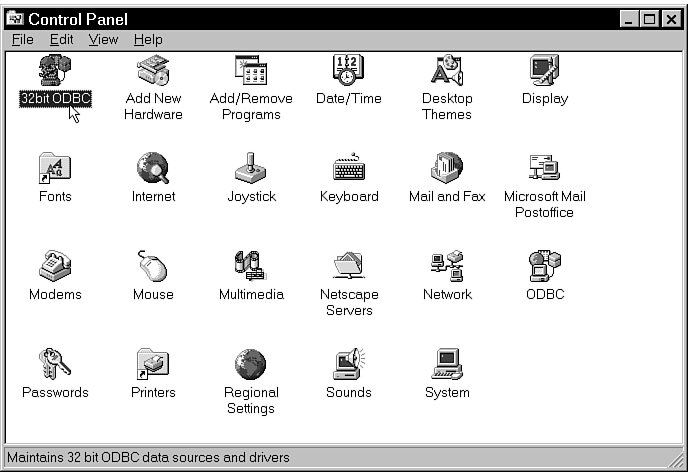This screenshot has height=472, width=692.
Task: Select the 32bit ODBC icon
Action: coord(55,71)
